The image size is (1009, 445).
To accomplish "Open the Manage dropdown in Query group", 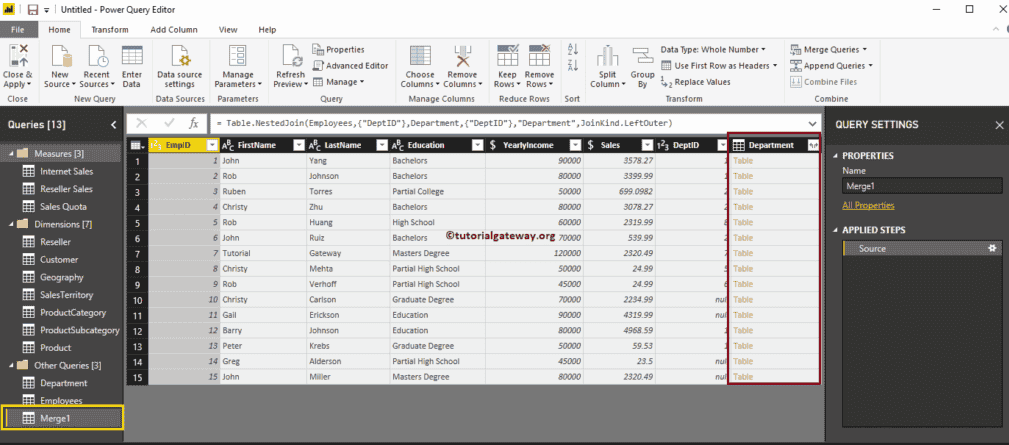I will pyautogui.click(x=338, y=82).
